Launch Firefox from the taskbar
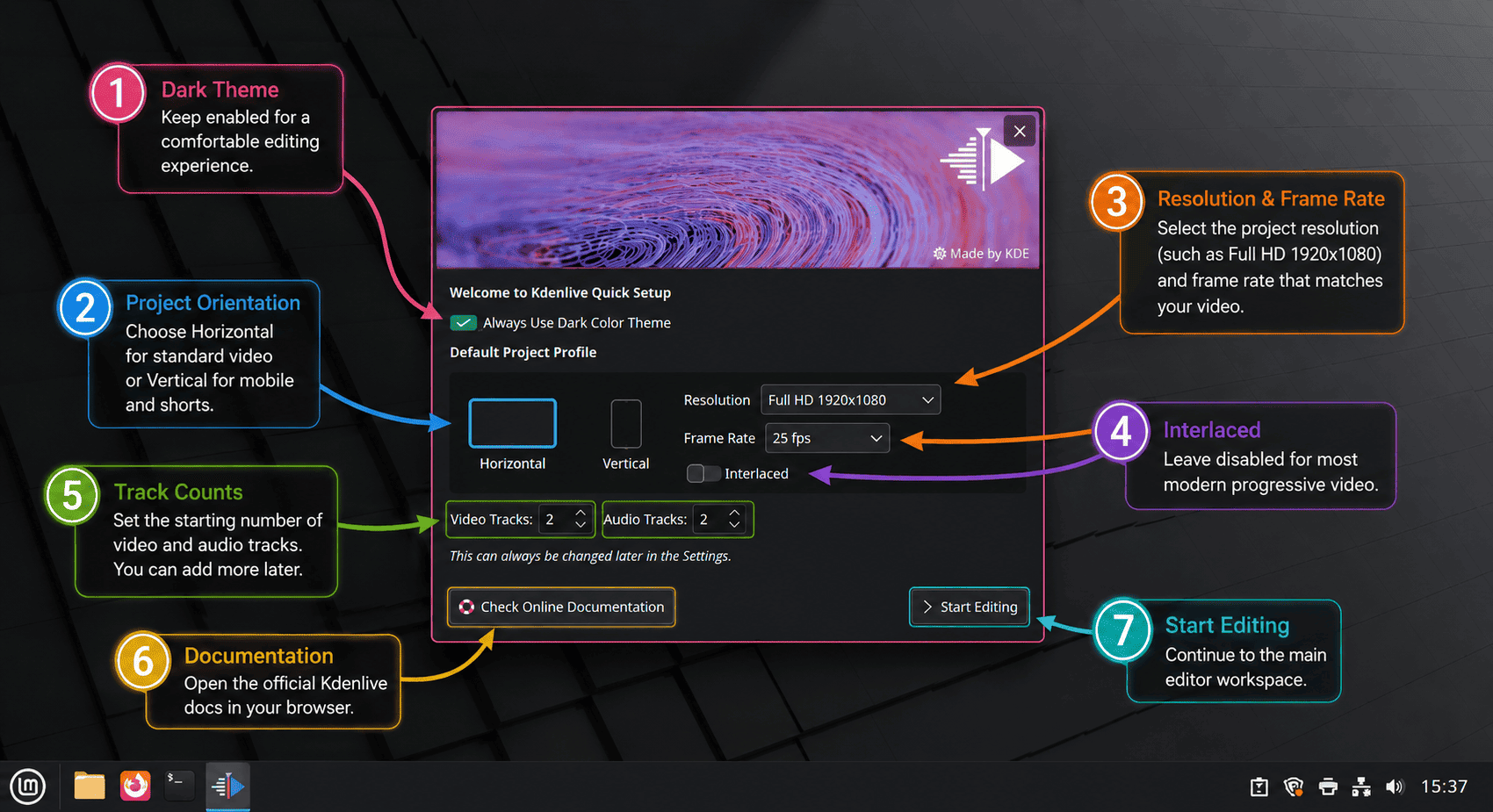The width and height of the screenshot is (1493, 812). [x=135, y=786]
